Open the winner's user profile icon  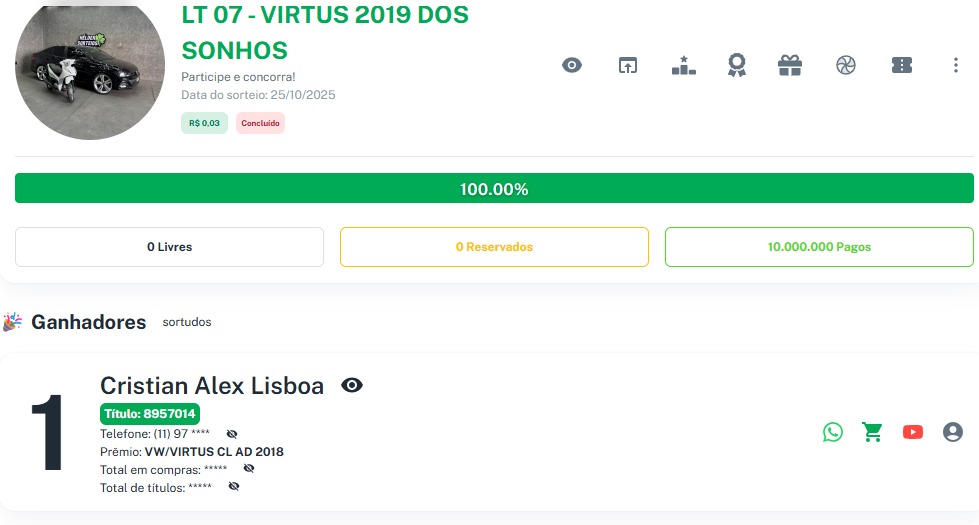(x=953, y=432)
